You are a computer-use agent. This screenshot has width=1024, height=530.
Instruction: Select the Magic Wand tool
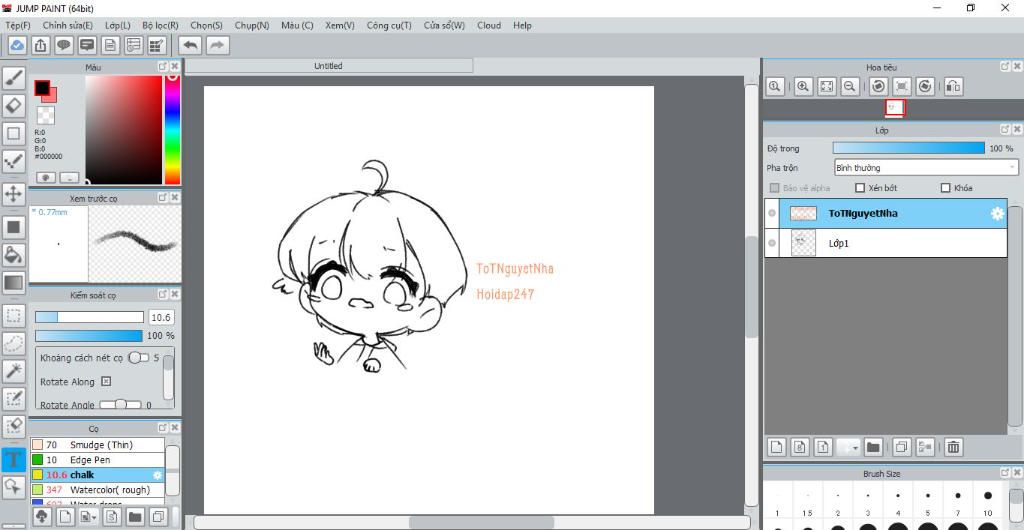(14, 371)
